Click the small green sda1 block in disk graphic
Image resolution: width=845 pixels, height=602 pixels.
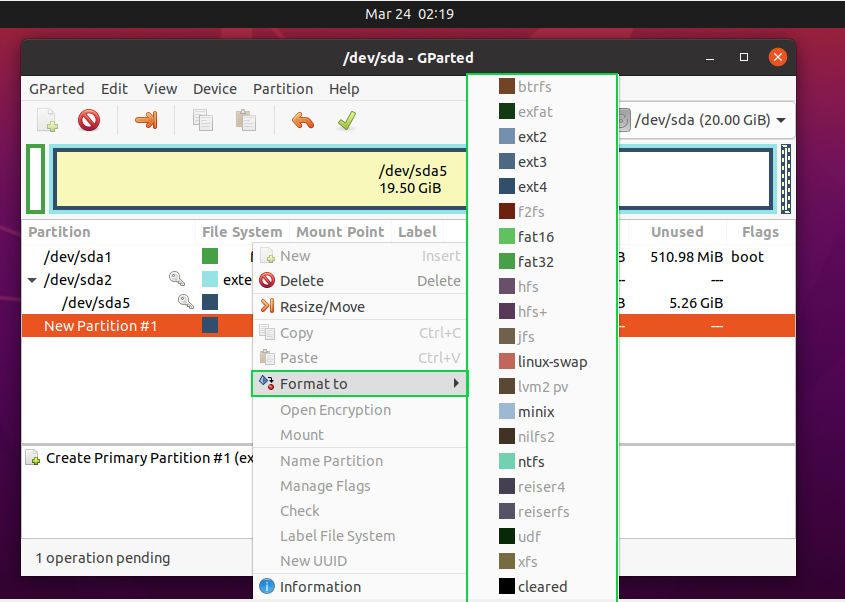click(x=36, y=179)
